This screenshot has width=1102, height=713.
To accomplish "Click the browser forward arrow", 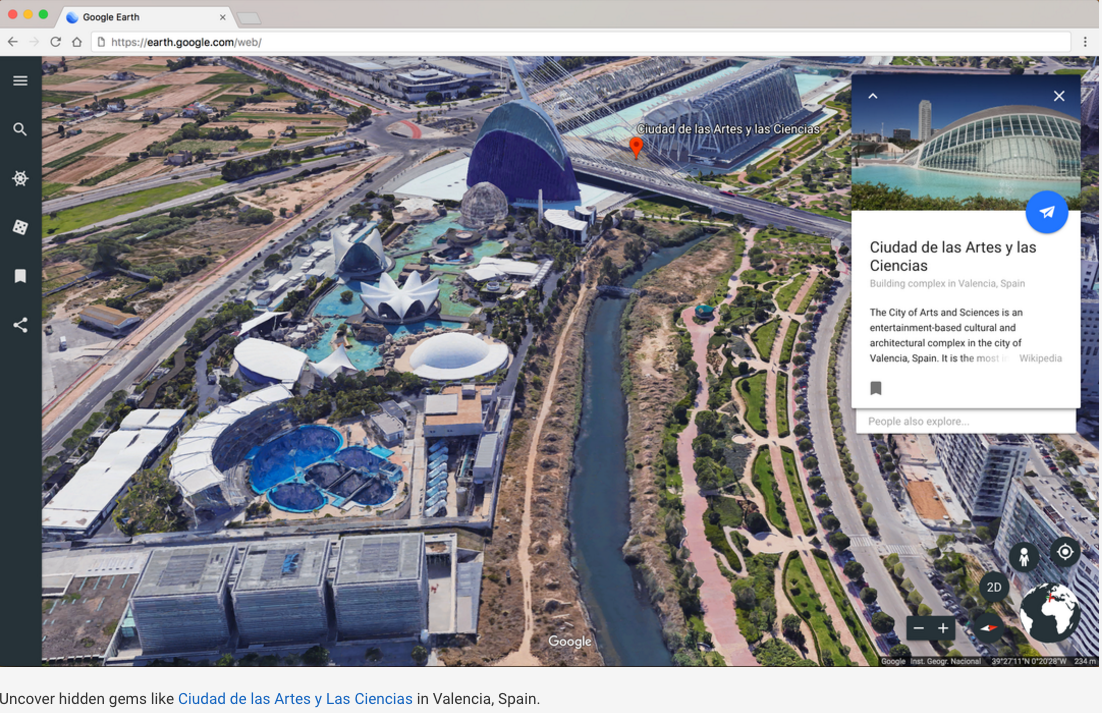I will [x=34, y=42].
